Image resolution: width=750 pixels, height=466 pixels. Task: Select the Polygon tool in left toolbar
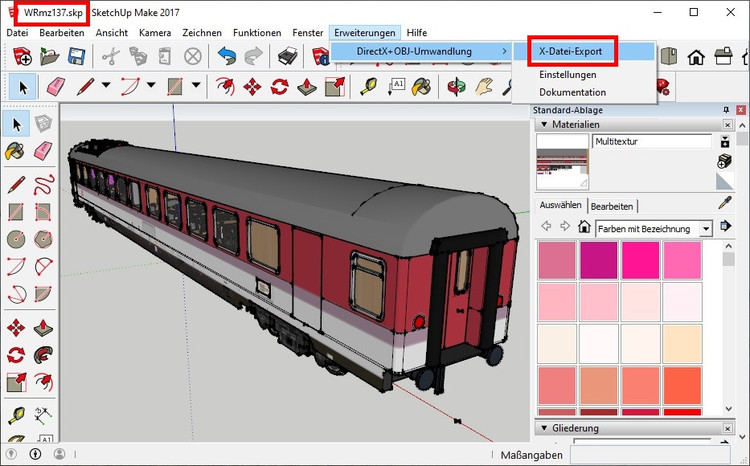click(44, 239)
